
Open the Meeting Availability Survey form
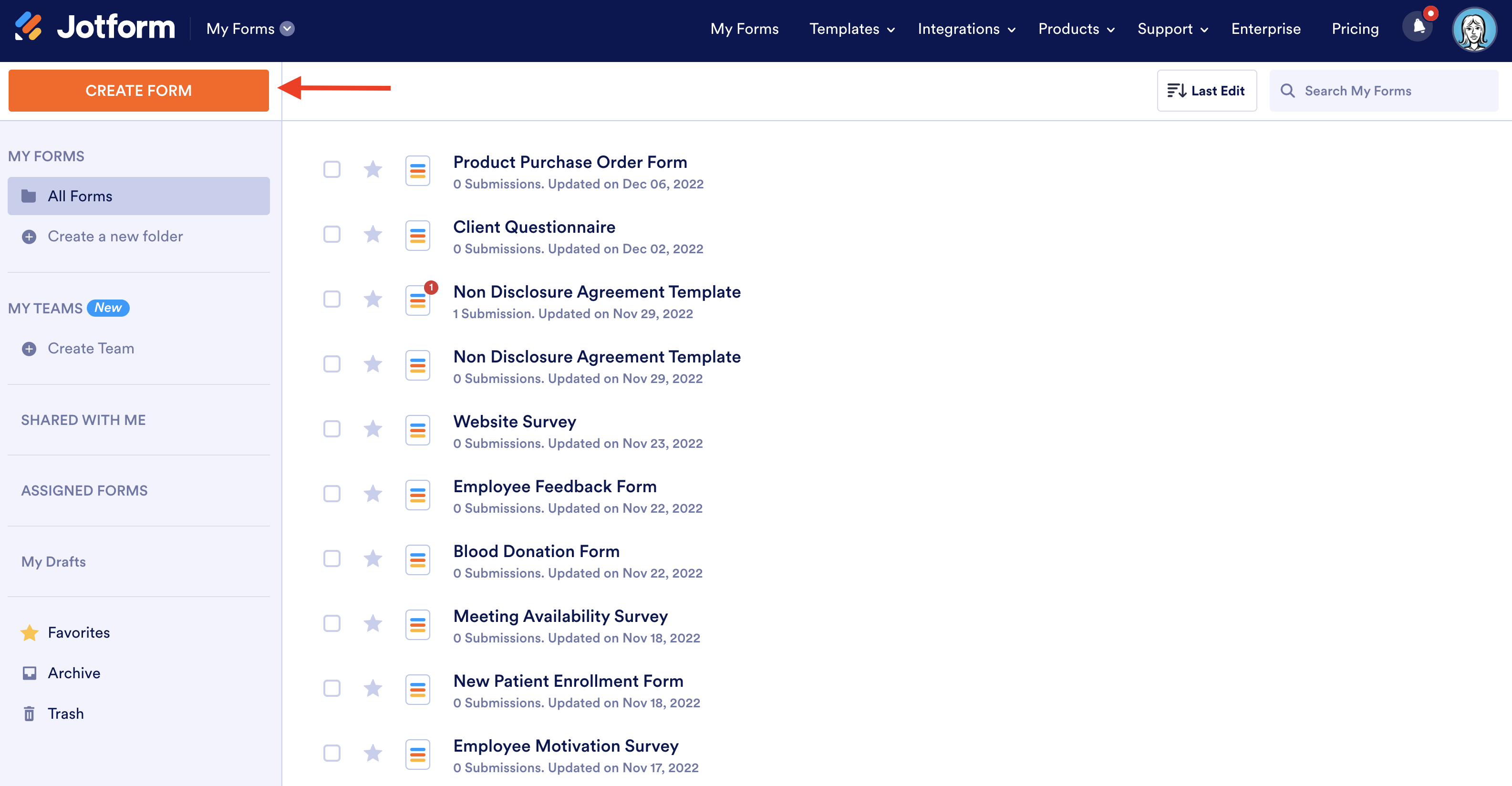(x=560, y=616)
